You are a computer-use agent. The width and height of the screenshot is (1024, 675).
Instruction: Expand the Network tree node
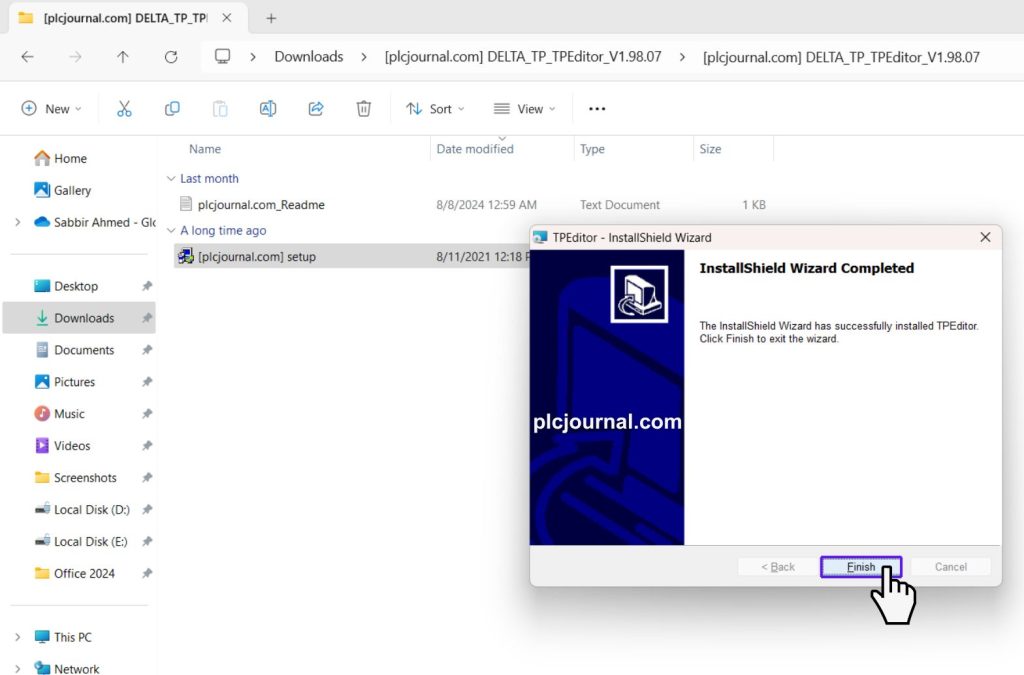pyautogui.click(x=18, y=668)
